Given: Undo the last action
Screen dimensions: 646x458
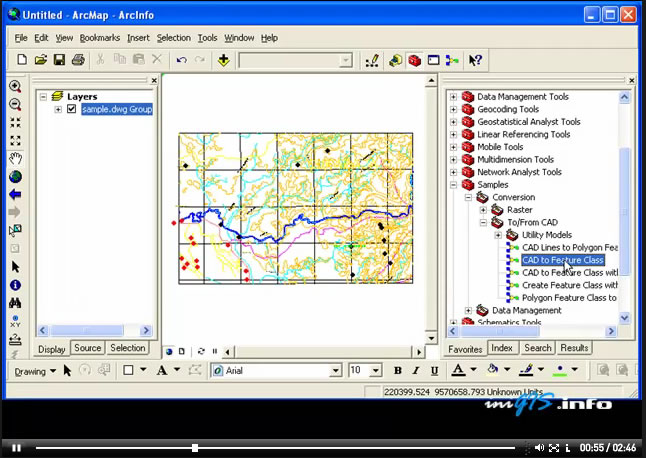Looking at the screenshot, I should pyautogui.click(x=182, y=60).
